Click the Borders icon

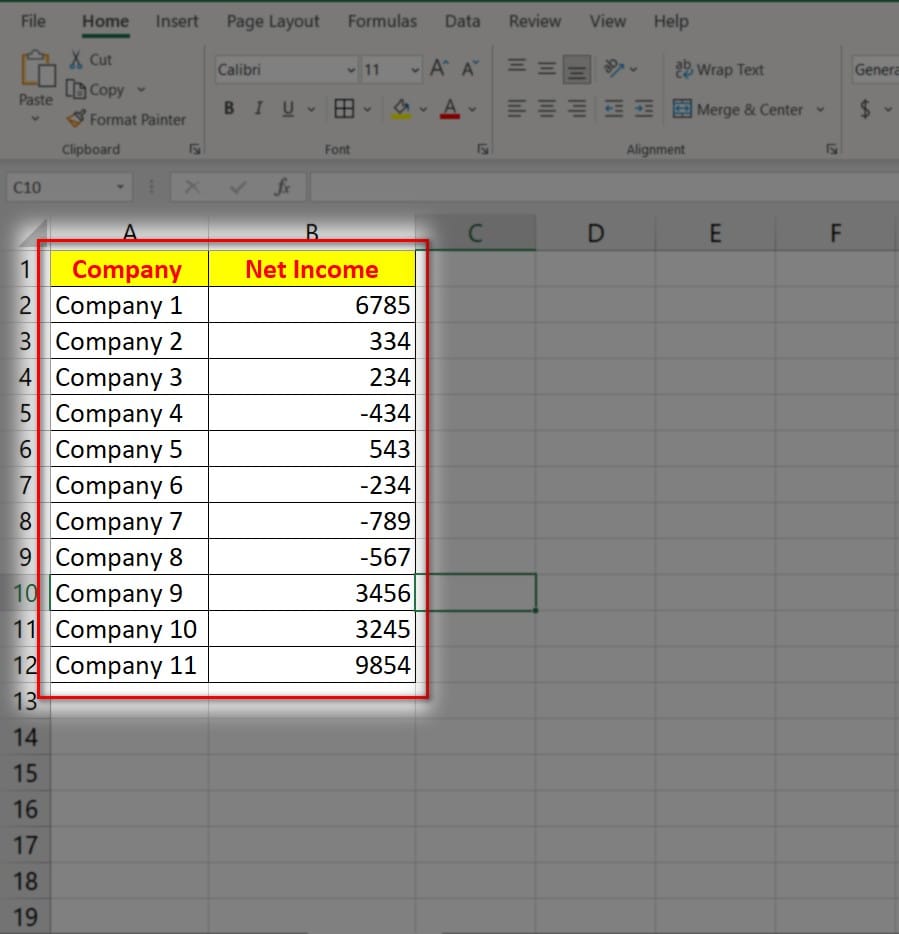coord(344,109)
